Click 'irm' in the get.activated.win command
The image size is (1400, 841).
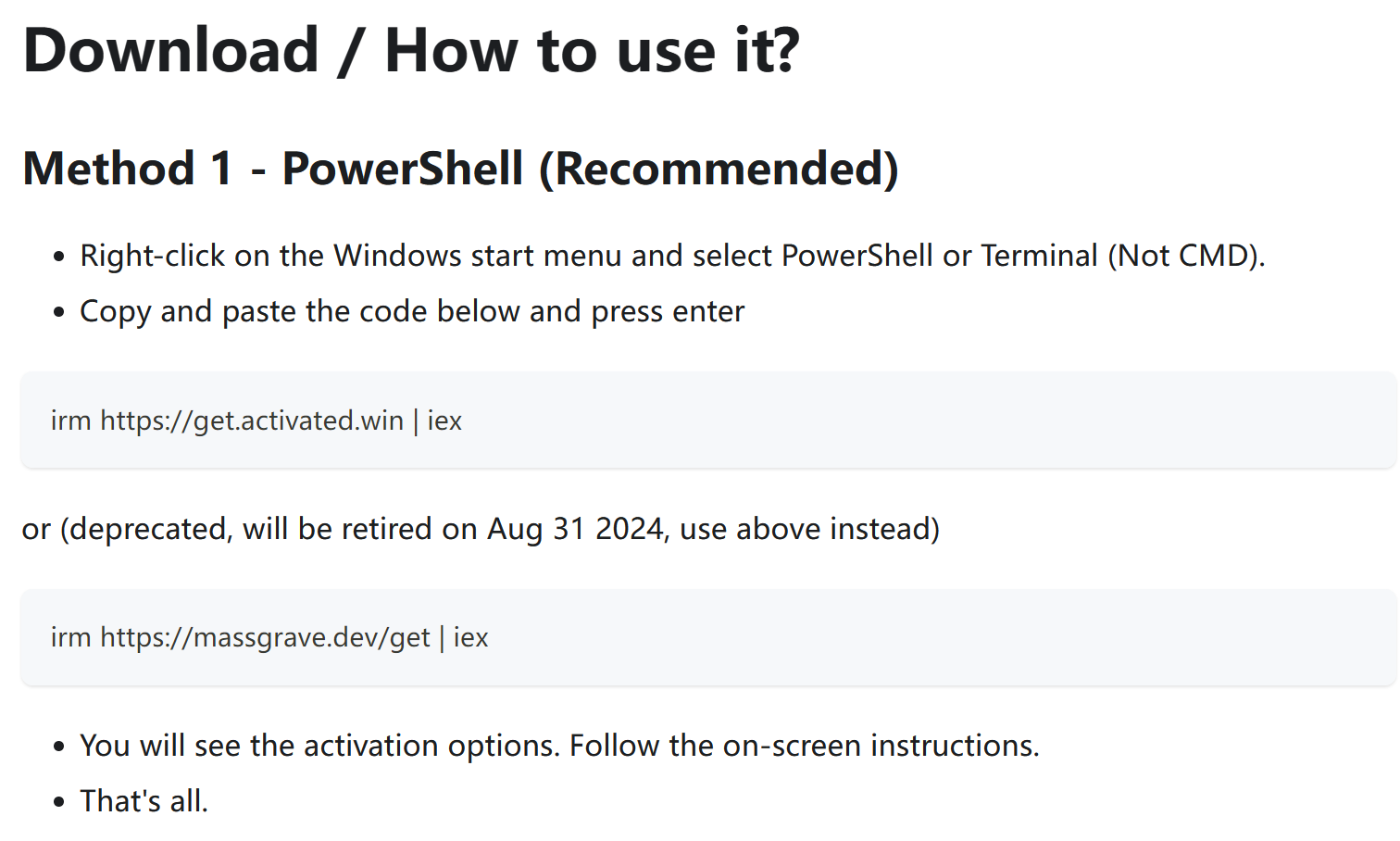(70, 420)
